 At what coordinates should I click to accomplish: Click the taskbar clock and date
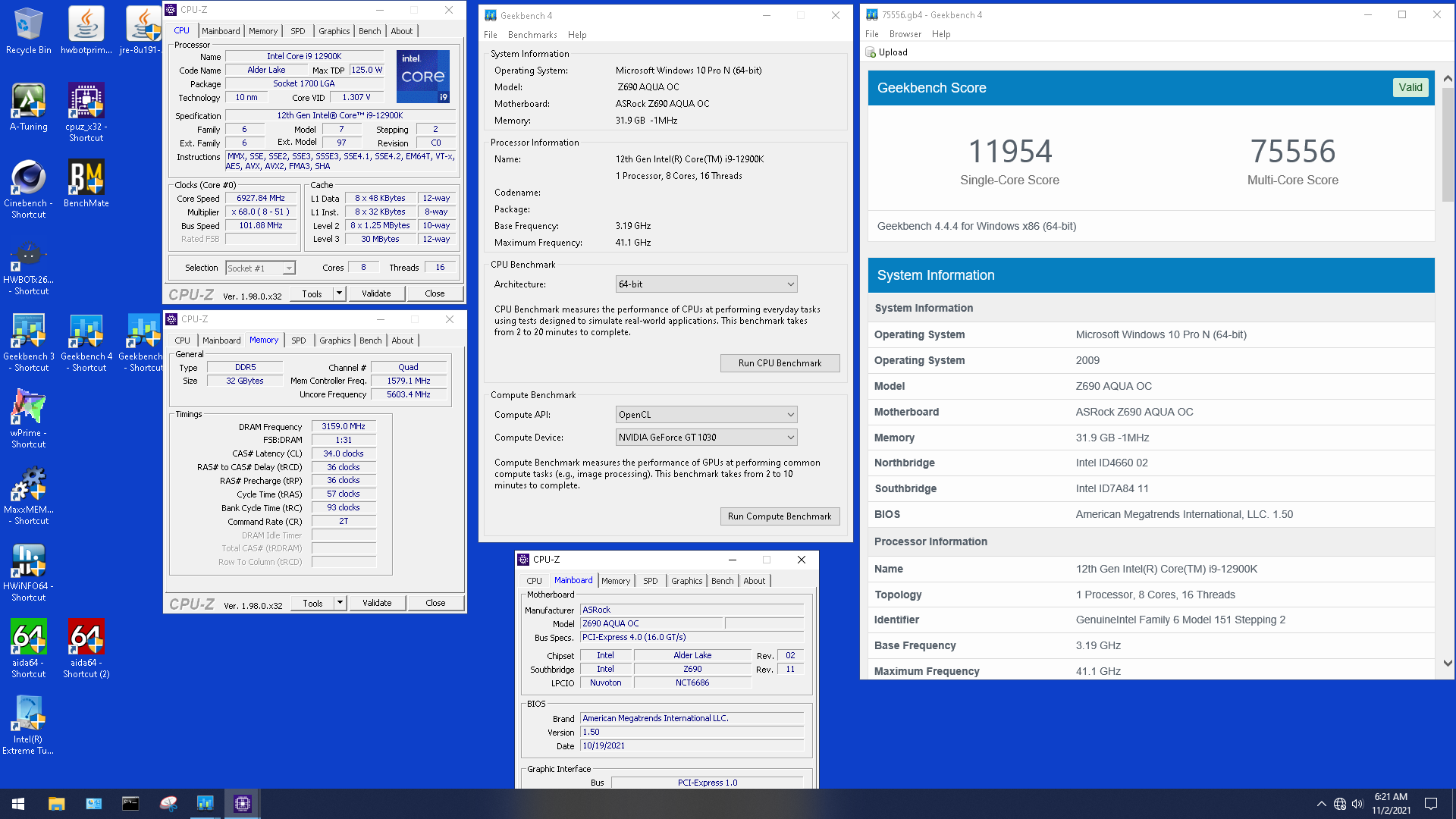point(1391,804)
